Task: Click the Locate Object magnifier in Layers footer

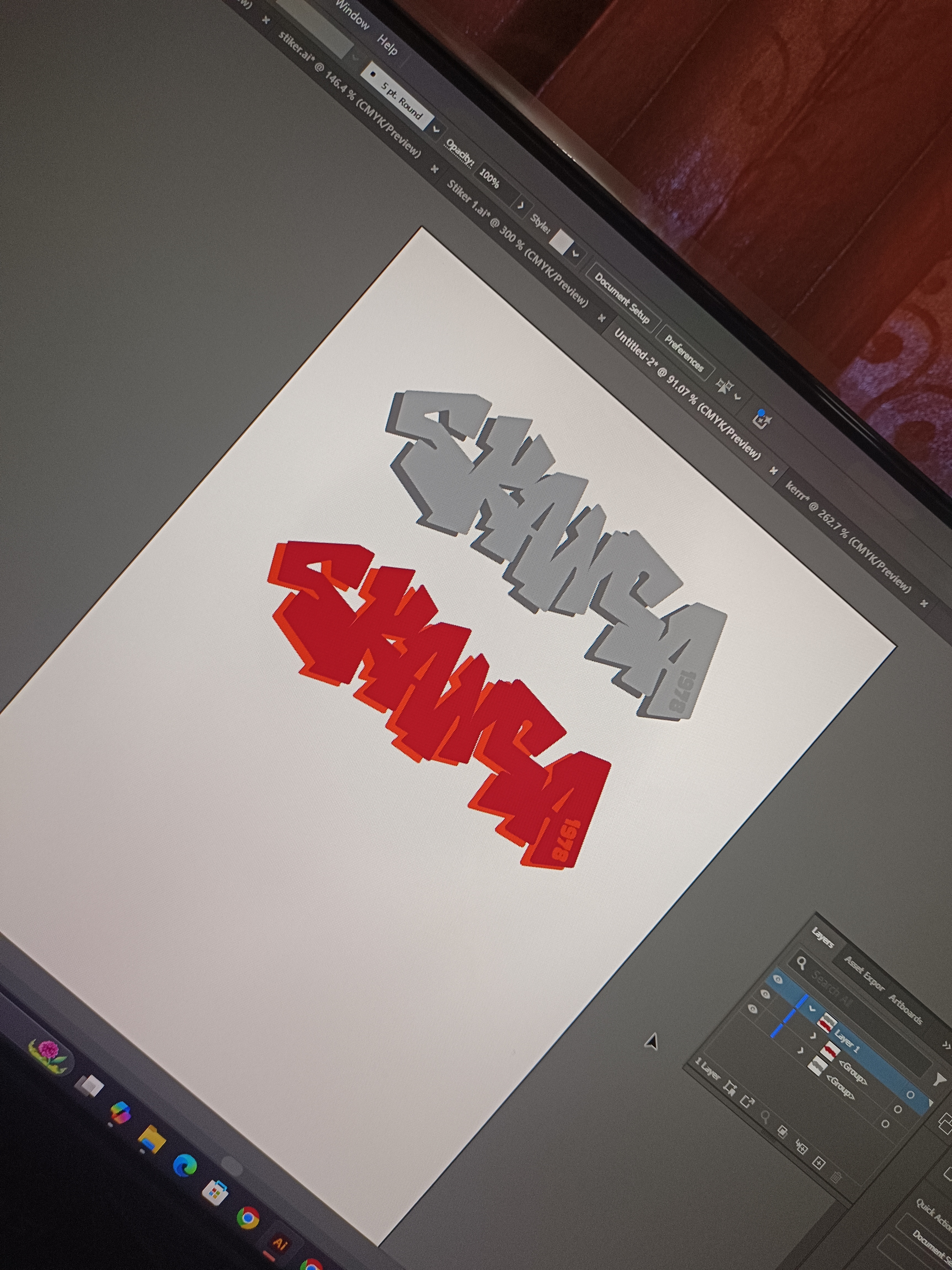Action: click(x=764, y=1117)
